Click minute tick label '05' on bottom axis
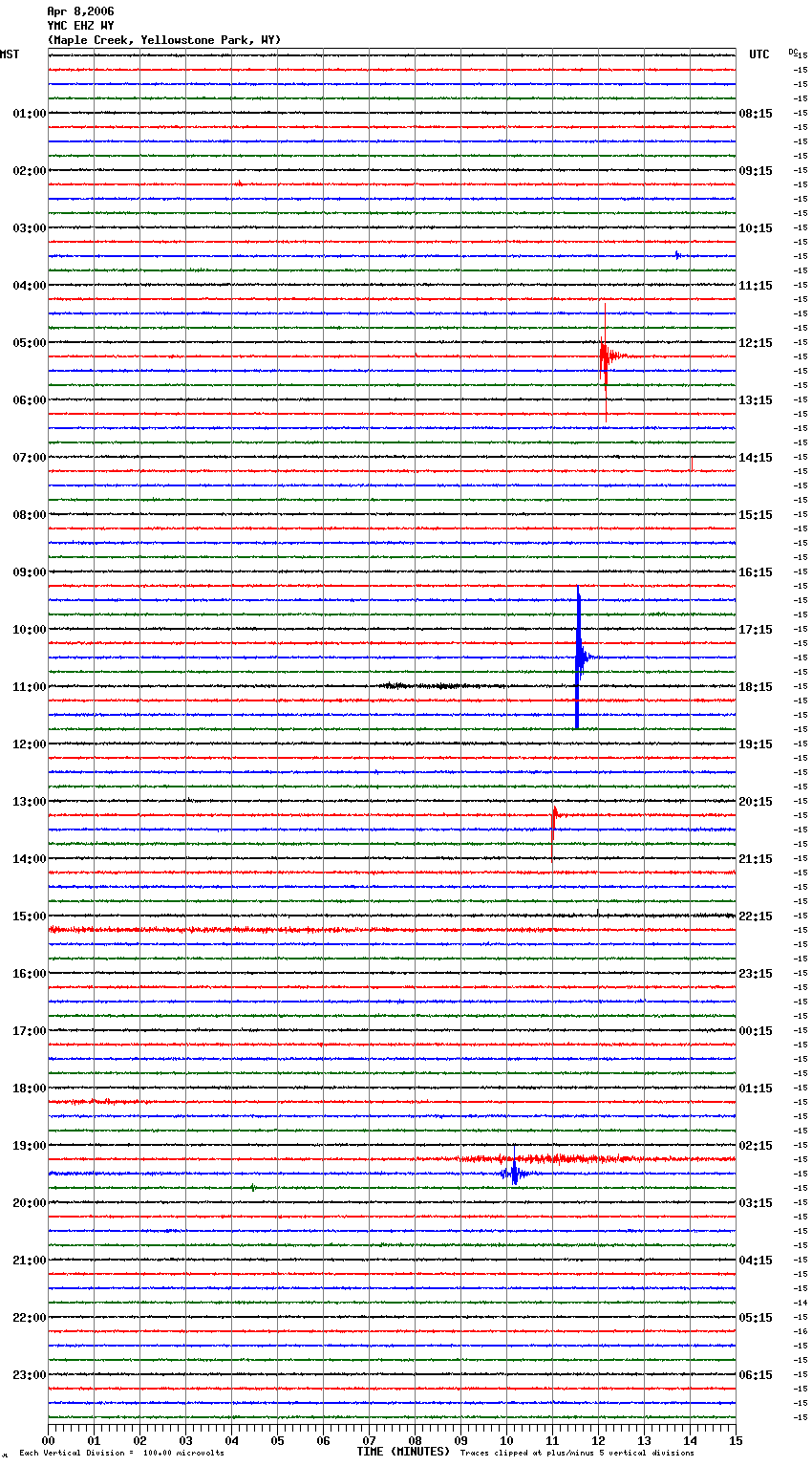 (x=277, y=1440)
